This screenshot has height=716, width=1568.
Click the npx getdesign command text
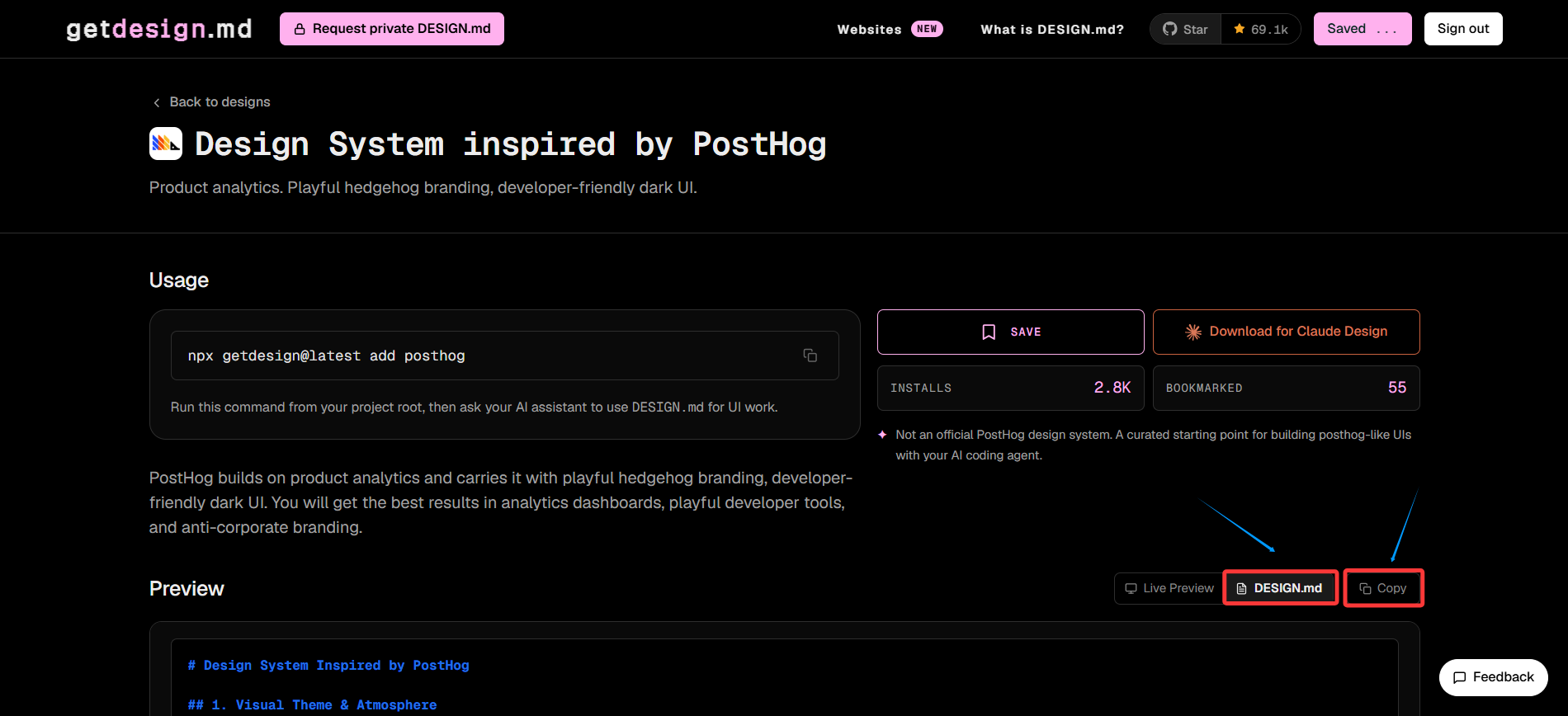click(326, 356)
